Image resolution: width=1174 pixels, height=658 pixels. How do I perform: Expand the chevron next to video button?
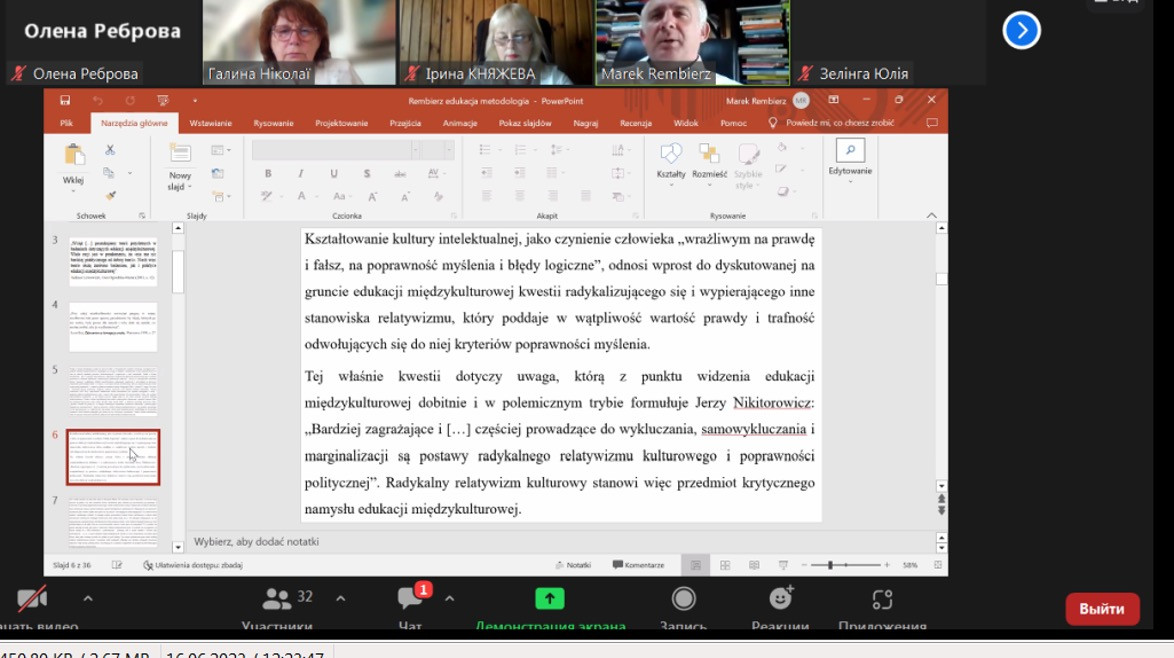[x=88, y=599]
